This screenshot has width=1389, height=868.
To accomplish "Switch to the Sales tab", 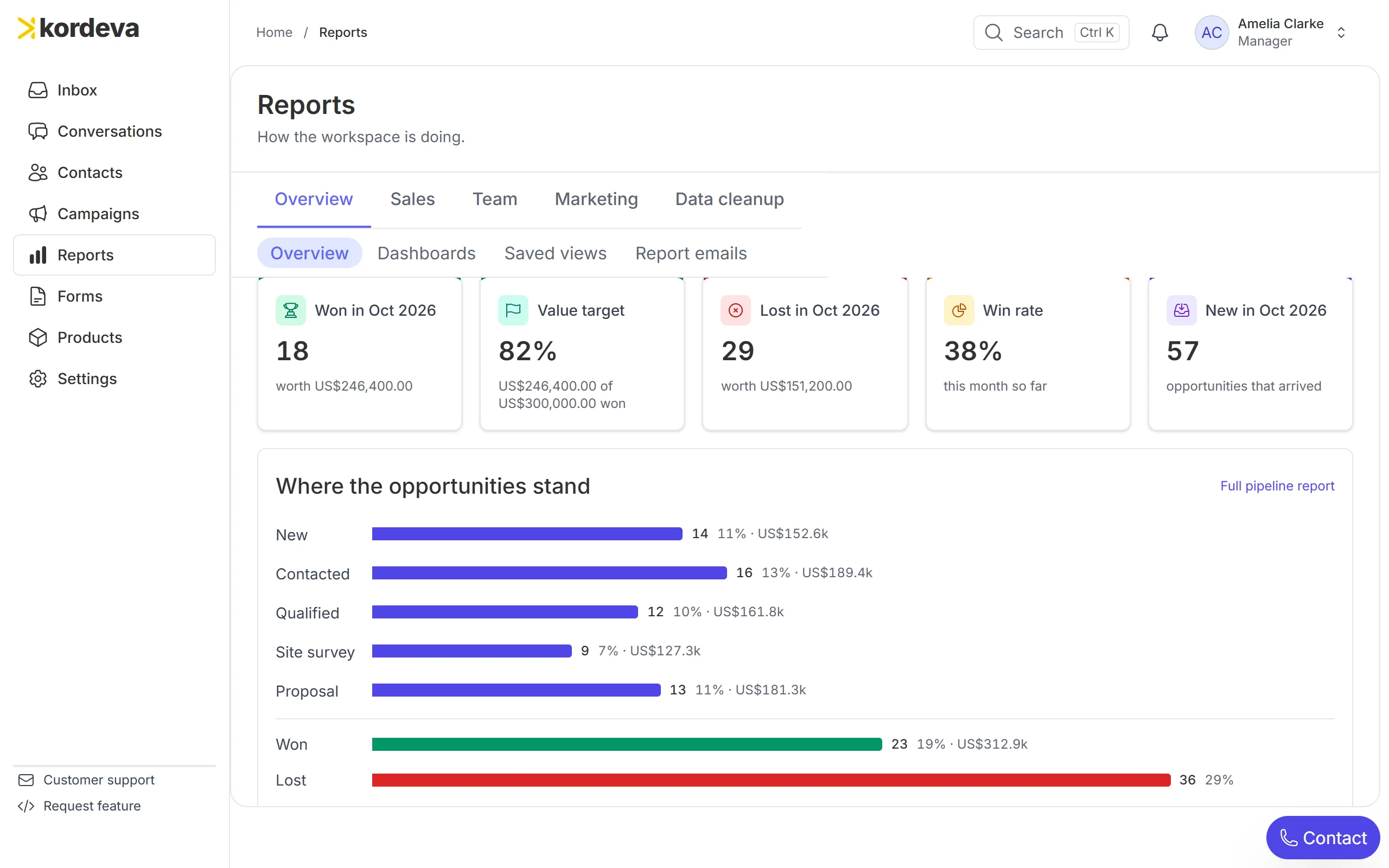I will pos(413,199).
